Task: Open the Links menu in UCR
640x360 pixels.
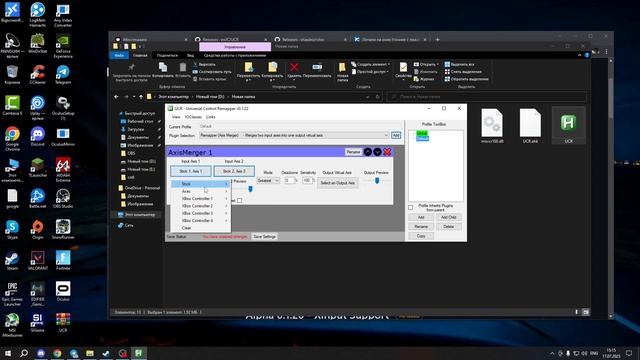Action: pyautogui.click(x=211, y=117)
